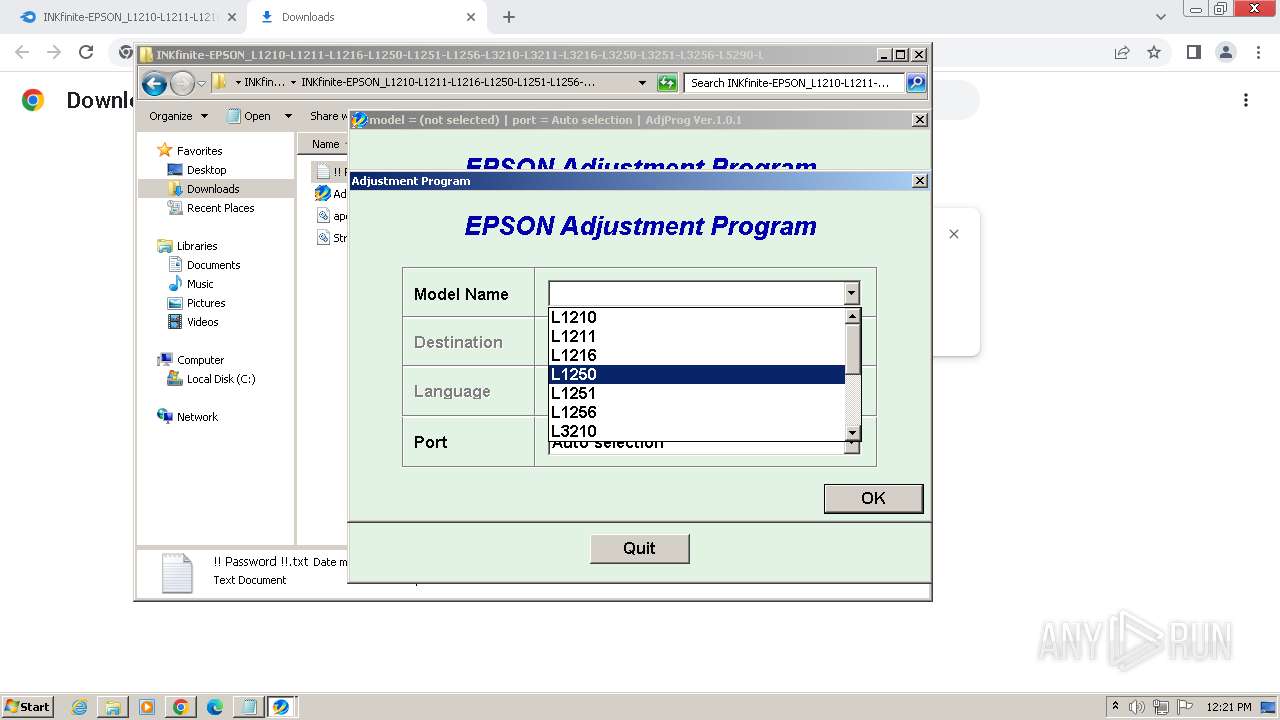Click Open in the Explorer toolbar
1280x720 pixels.
point(249,116)
